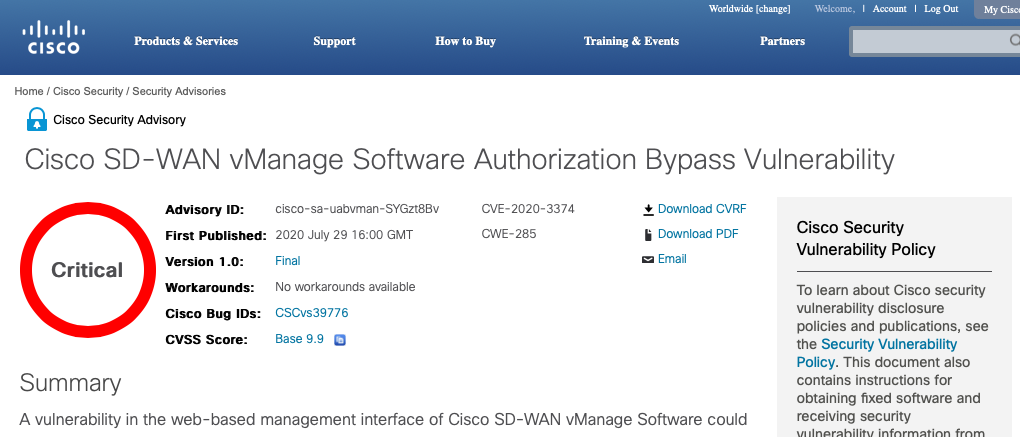
Task: Click the Log Out link
Action: pos(941,8)
